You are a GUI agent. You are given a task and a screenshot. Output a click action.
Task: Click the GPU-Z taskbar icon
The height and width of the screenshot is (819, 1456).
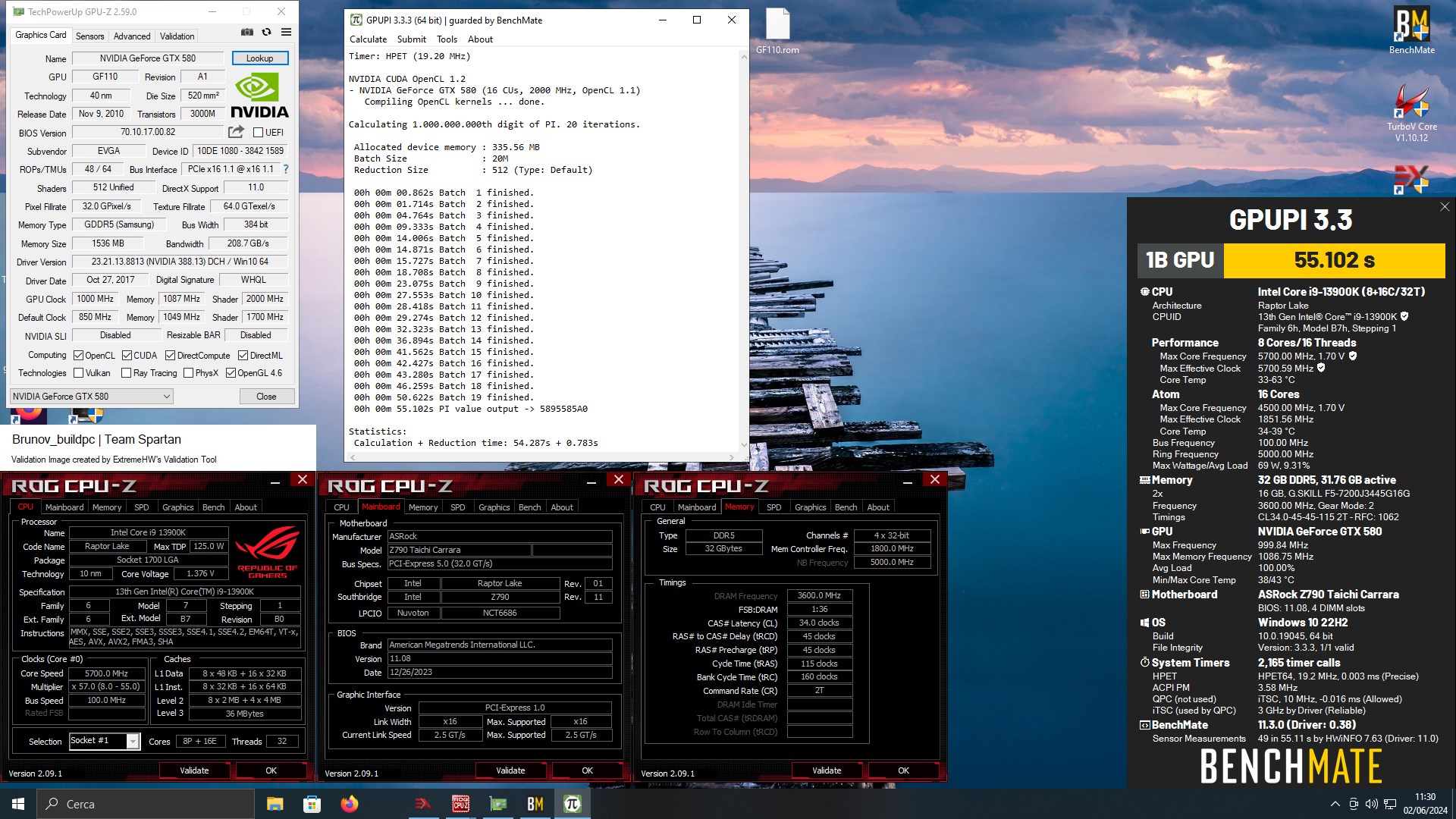[x=497, y=804]
